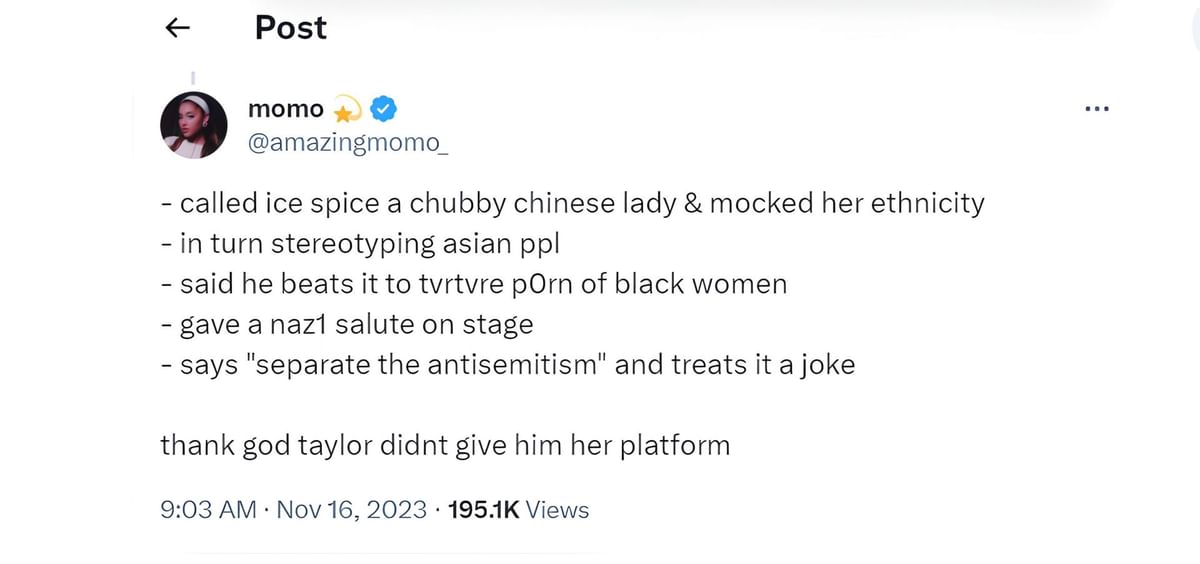Open the @amazingmomo_ handle link
Viewport: 1200px width, 564px height.
347,142
